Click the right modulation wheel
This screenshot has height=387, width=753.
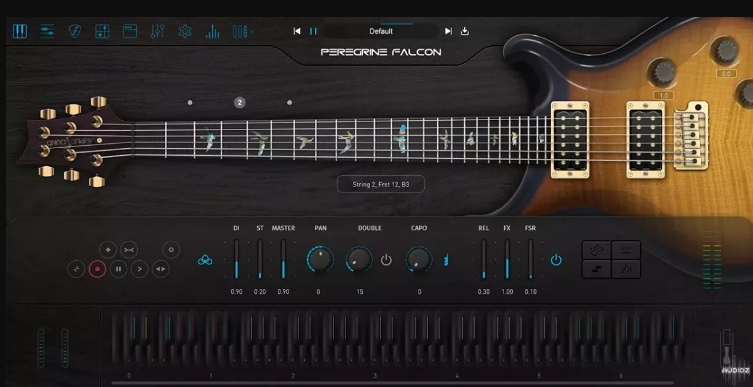point(64,348)
